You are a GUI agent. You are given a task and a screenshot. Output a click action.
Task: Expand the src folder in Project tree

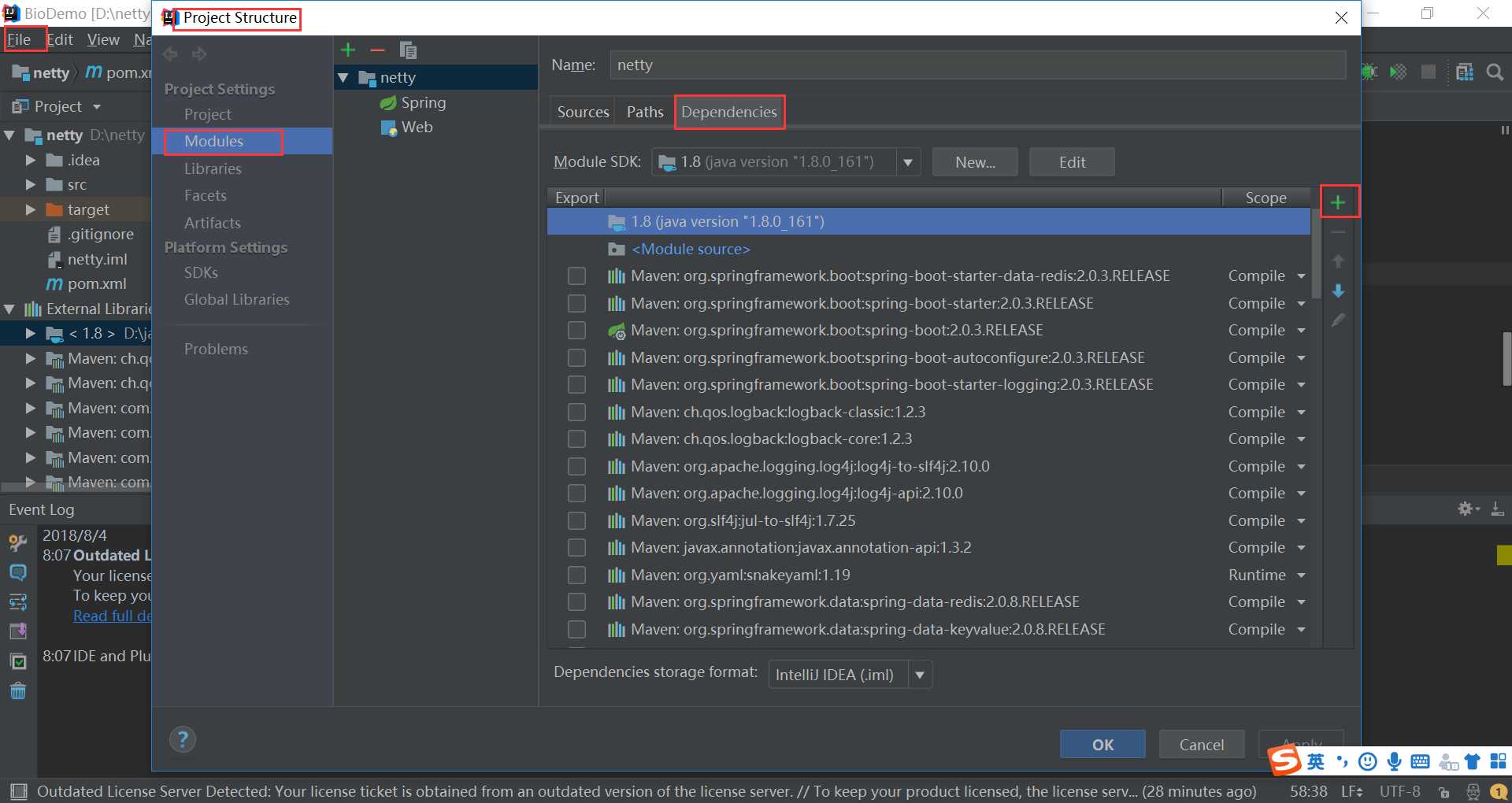tap(31, 184)
